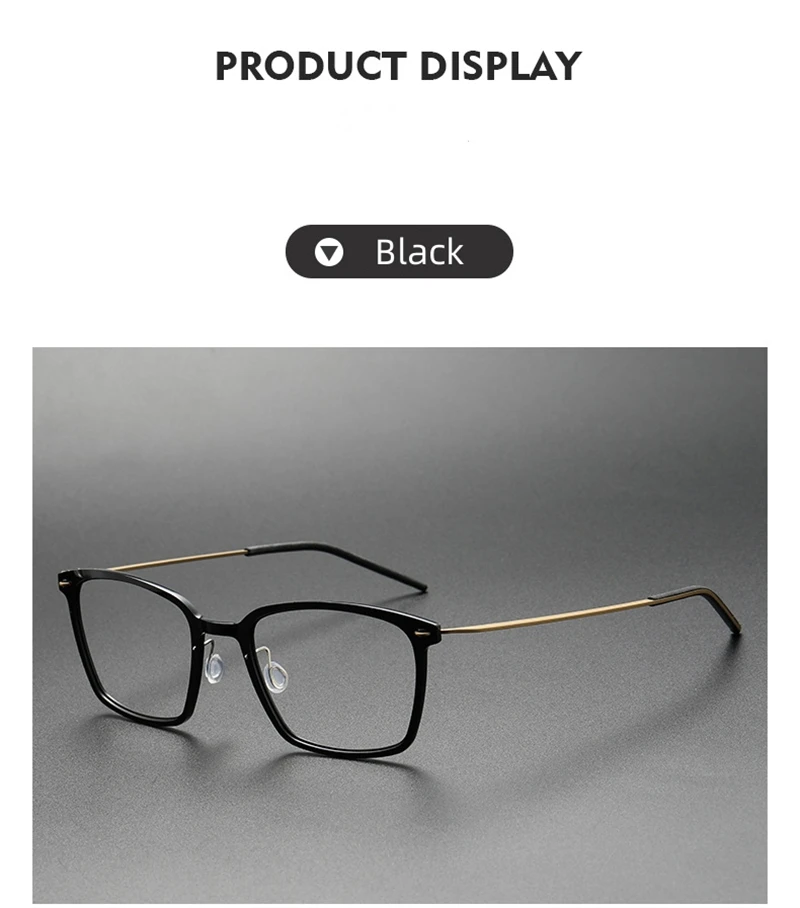Open the black eyeglasses product photo
Screen dimensions: 800x908
click(400, 625)
